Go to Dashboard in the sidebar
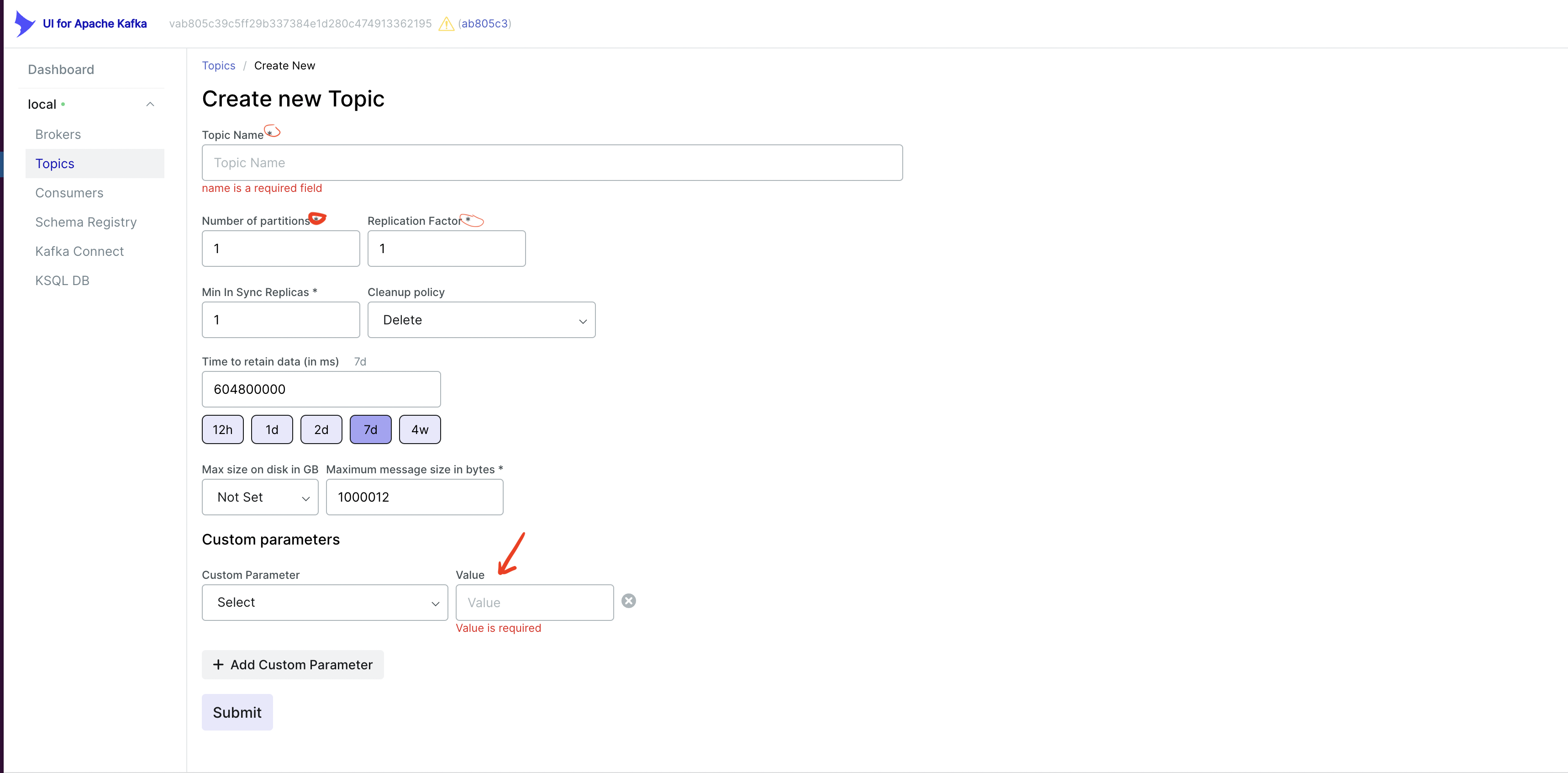This screenshot has height=773, width=1568. (61, 69)
